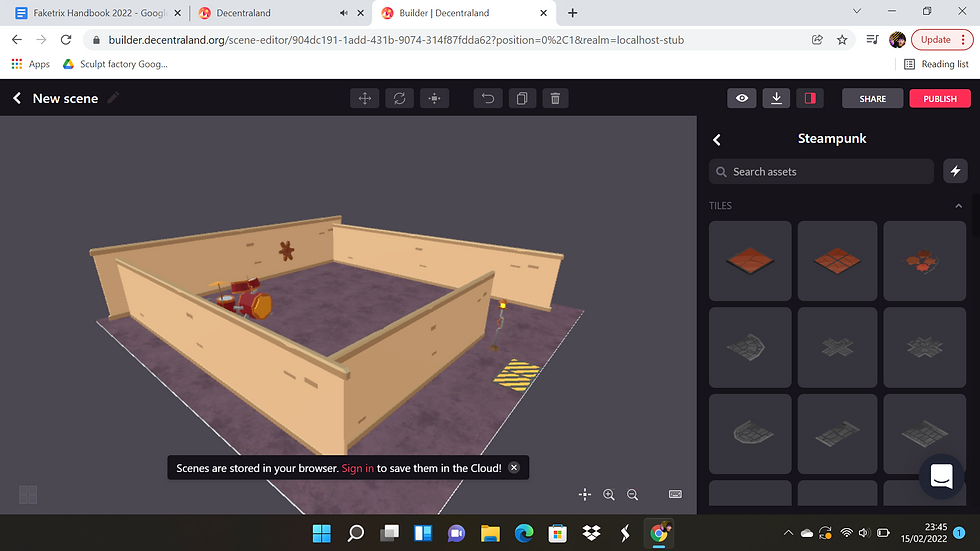This screenshot has width=980, height=551.
Task: Click the browser back arrow
Action: [x=17, y=39]
